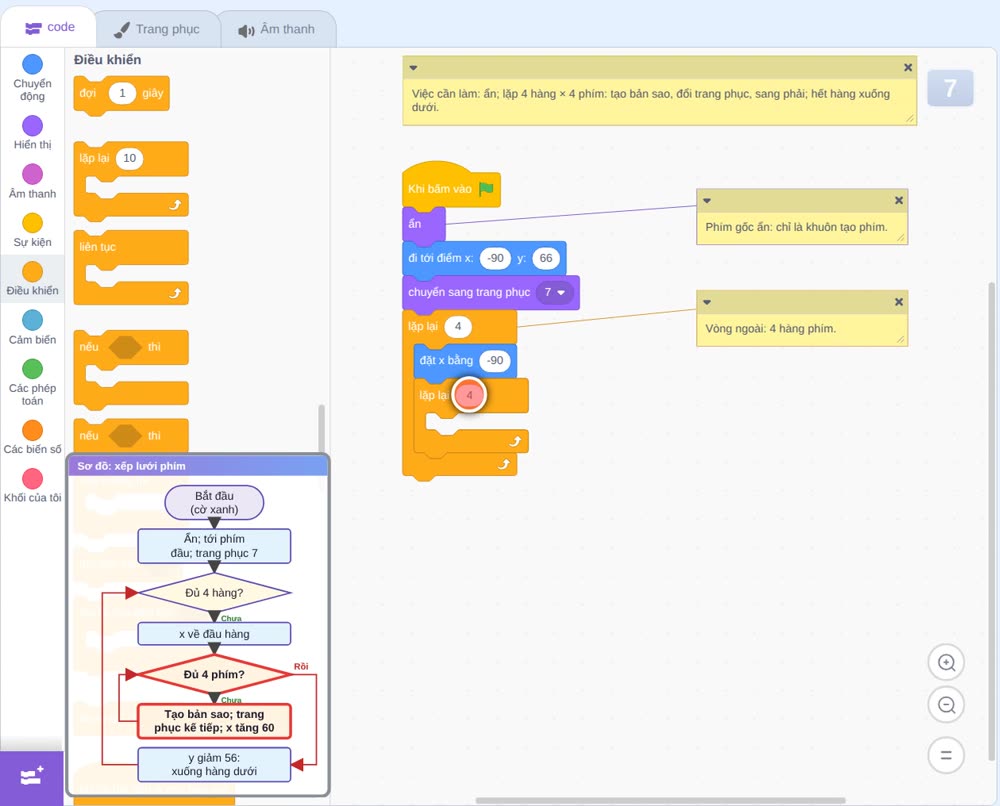The image size is (1000, 806).
Task: Open the Khối của tôi category
Action: [x=32, y=486]
